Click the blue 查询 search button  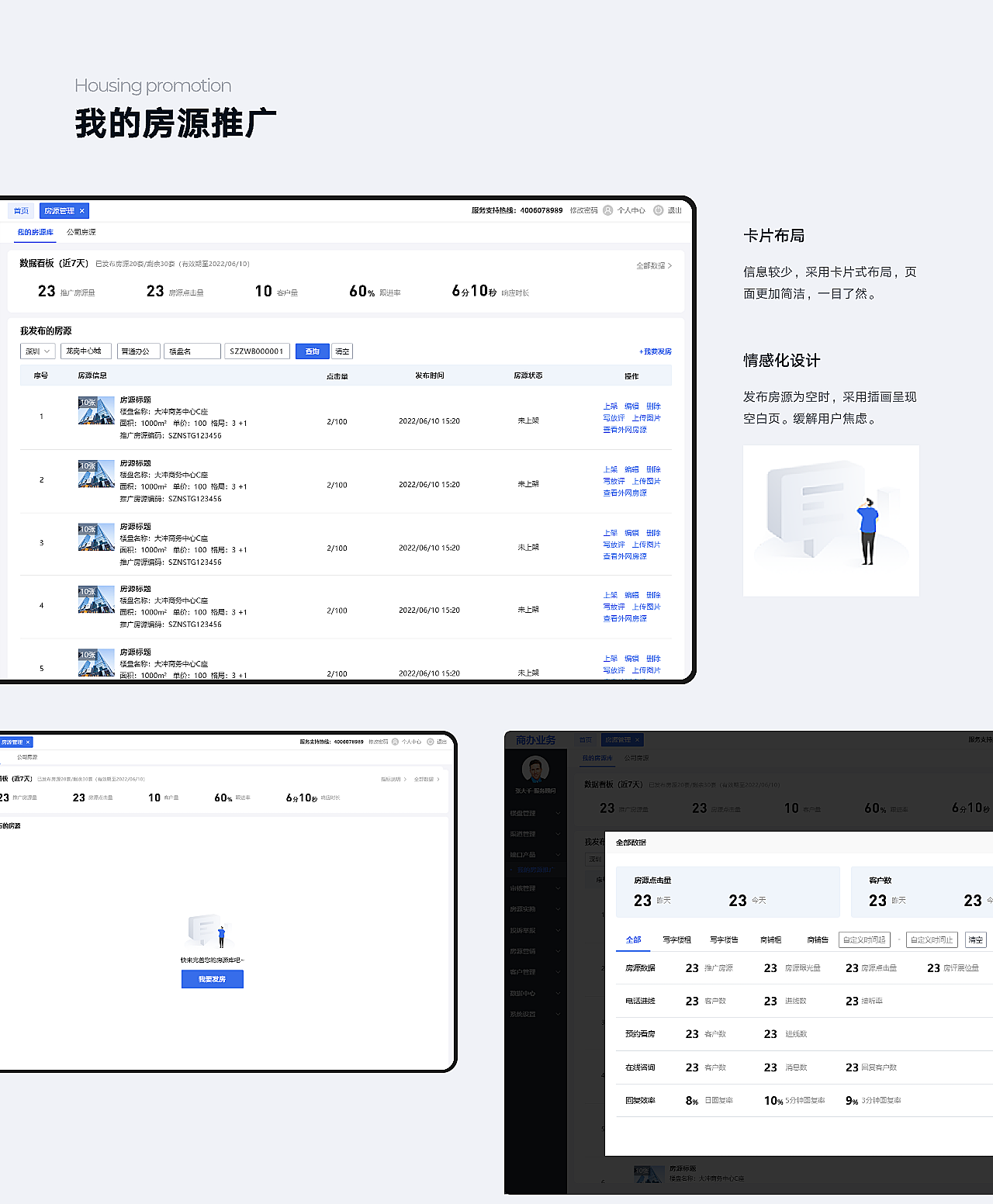point(313,351)
